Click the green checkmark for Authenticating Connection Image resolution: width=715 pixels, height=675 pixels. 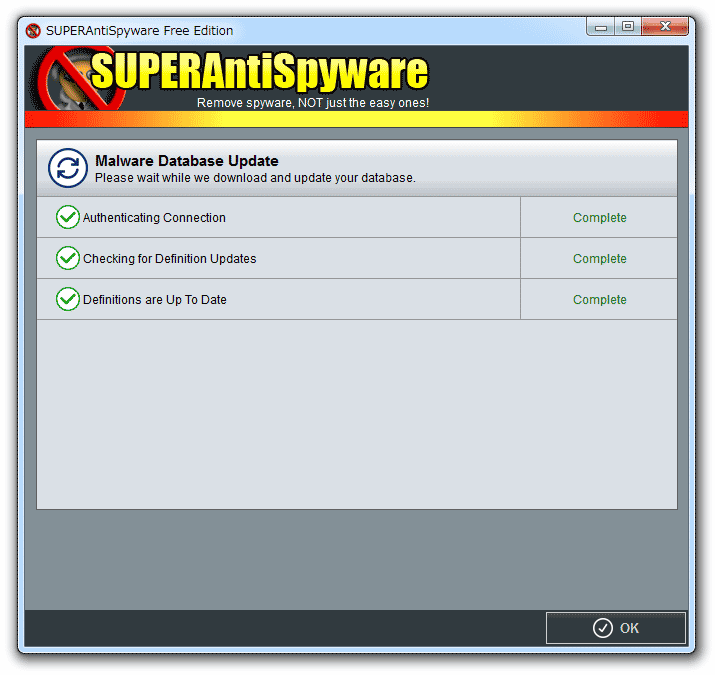(67, 217)
